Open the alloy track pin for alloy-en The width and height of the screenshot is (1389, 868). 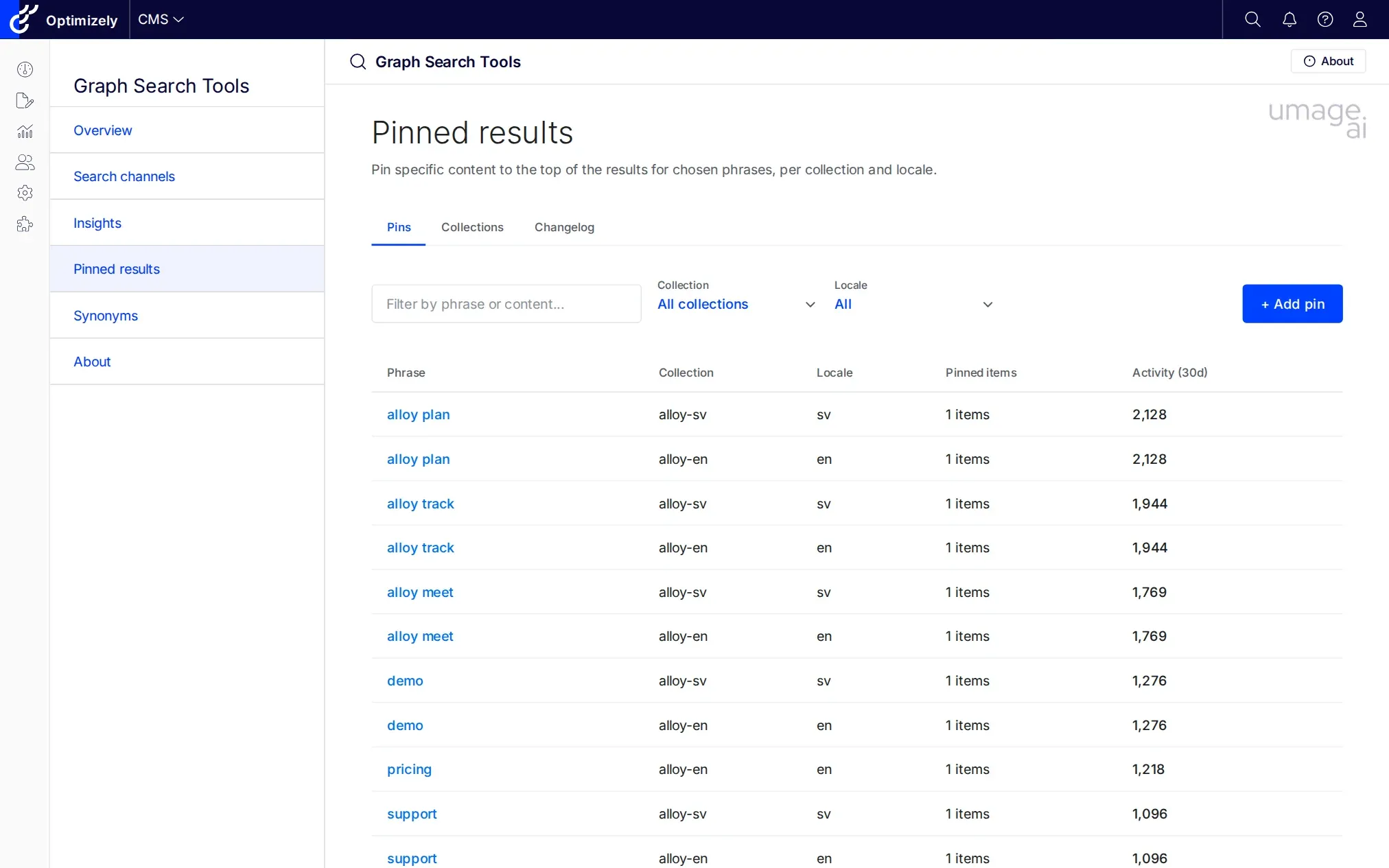click(420, 548)
